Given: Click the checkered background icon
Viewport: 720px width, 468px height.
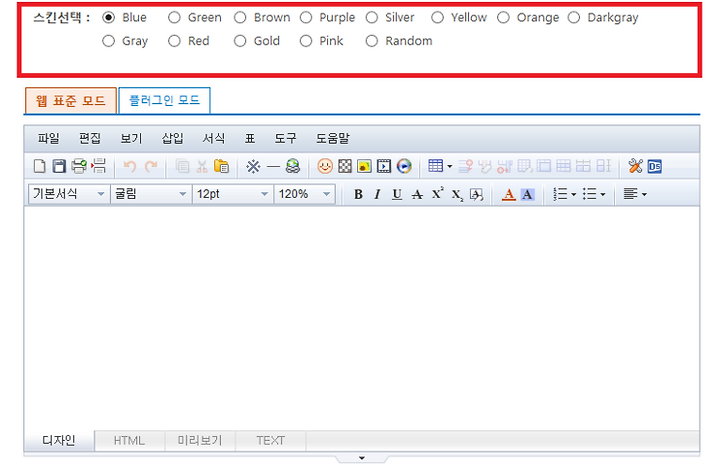Looking at the screenshot, I should click(x=345, y=166).
